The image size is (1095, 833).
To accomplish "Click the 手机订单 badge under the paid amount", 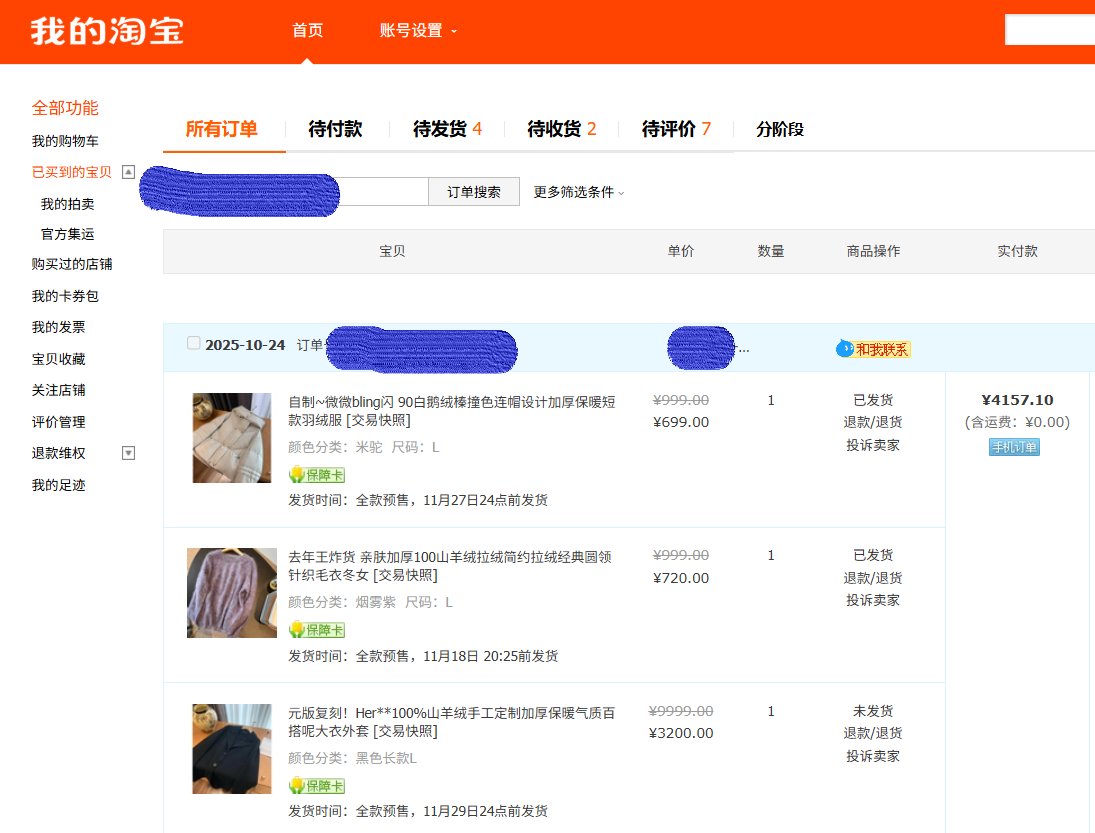I will 1014,448.
